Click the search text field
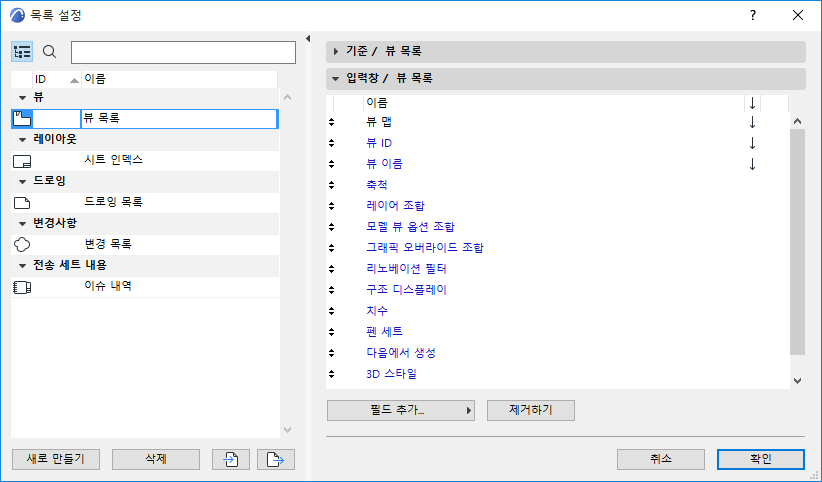822x482 pixels. (x=183, y=52)
